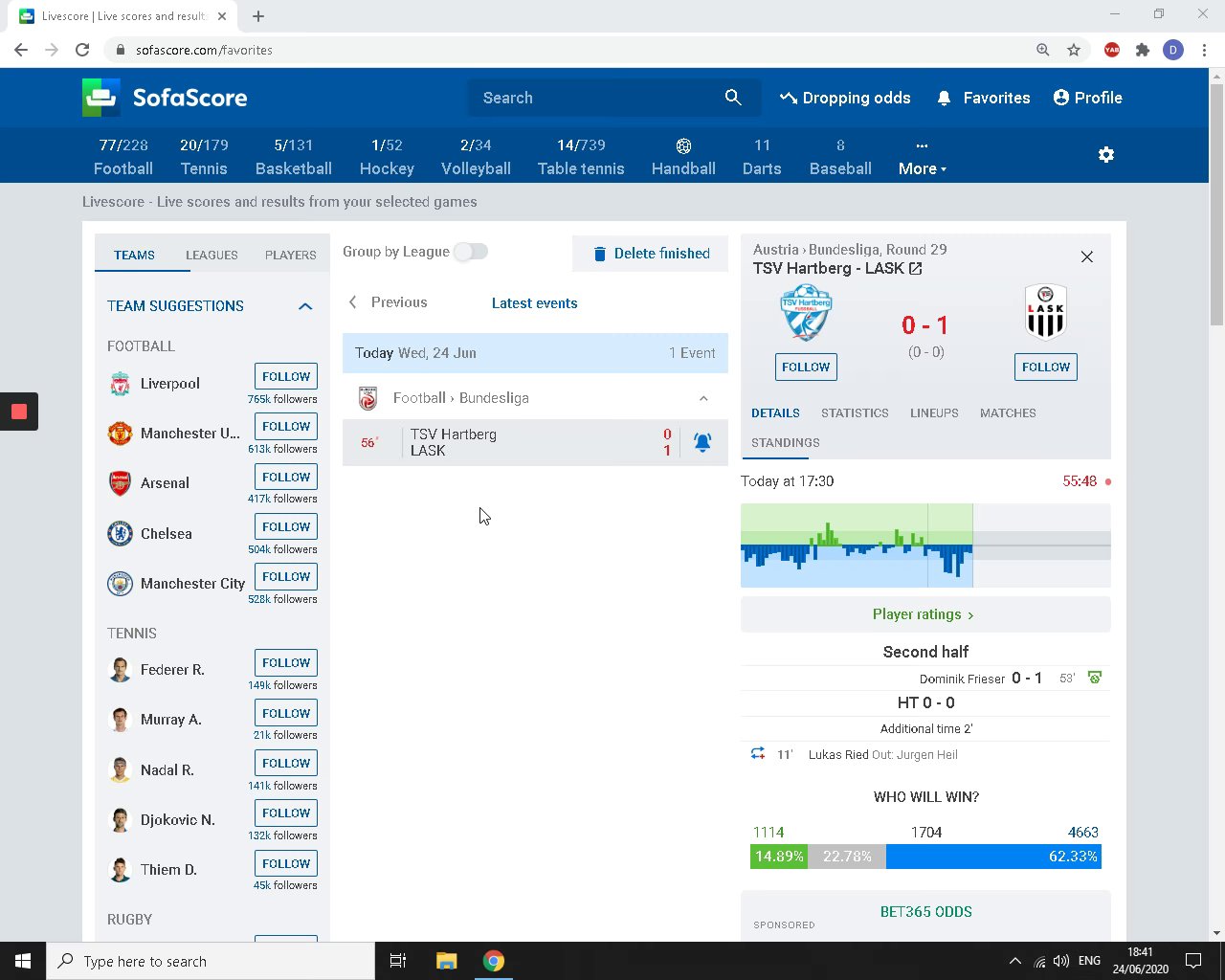This screenshot has width=1225, height=980.
Task: Click the Chrome bookmark star icon
Action: [1074, 50]
